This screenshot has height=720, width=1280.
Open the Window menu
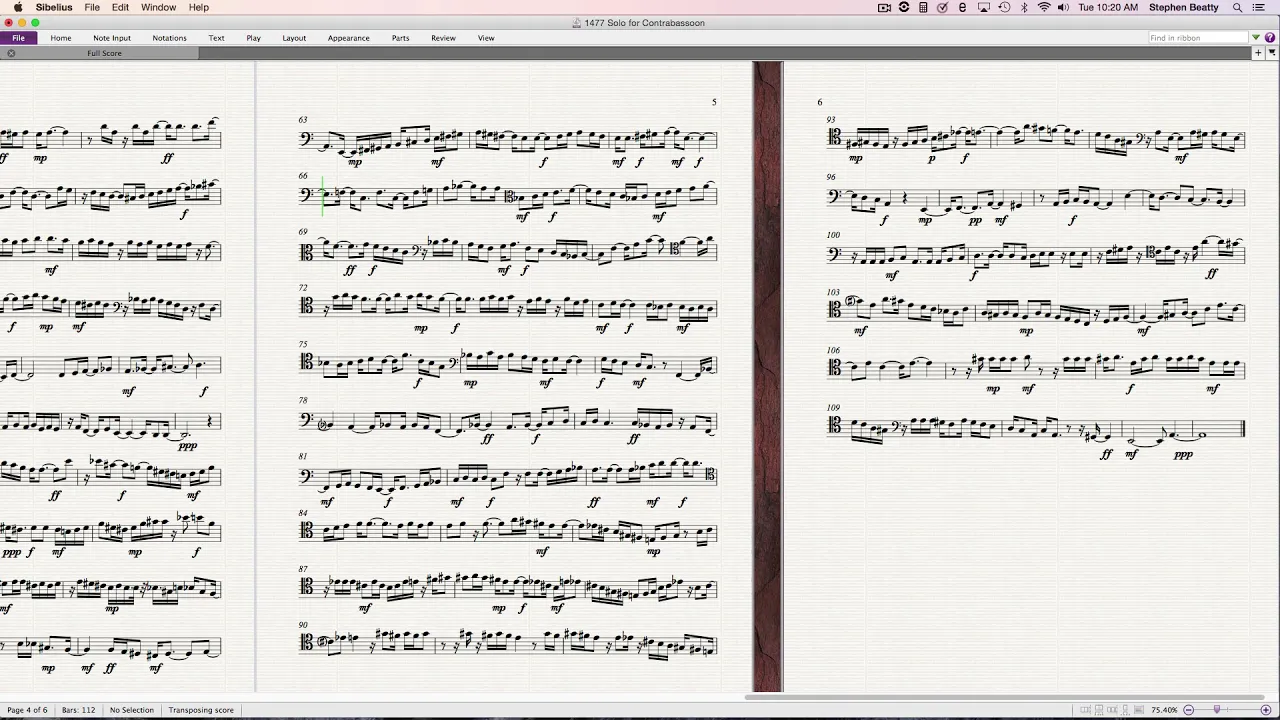click(158, 7)
